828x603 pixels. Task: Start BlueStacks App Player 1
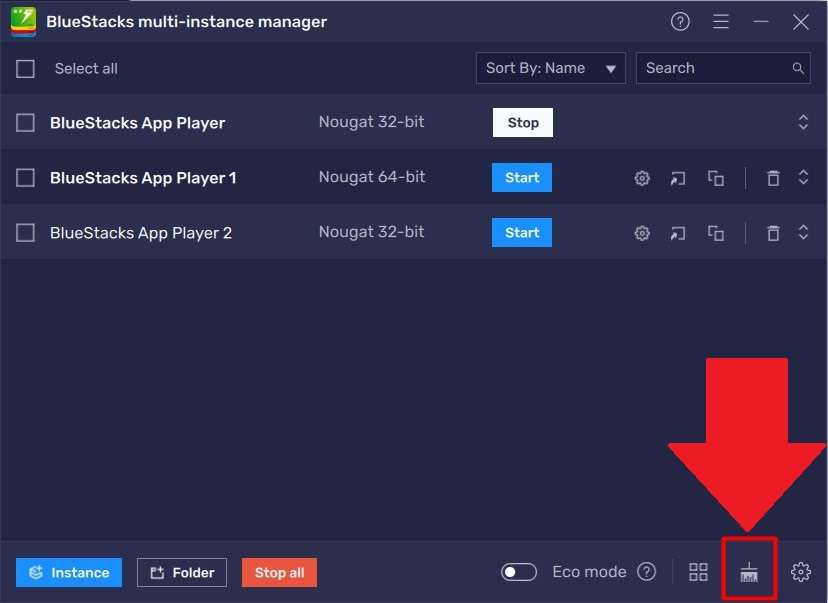click(x=522, y=177)
